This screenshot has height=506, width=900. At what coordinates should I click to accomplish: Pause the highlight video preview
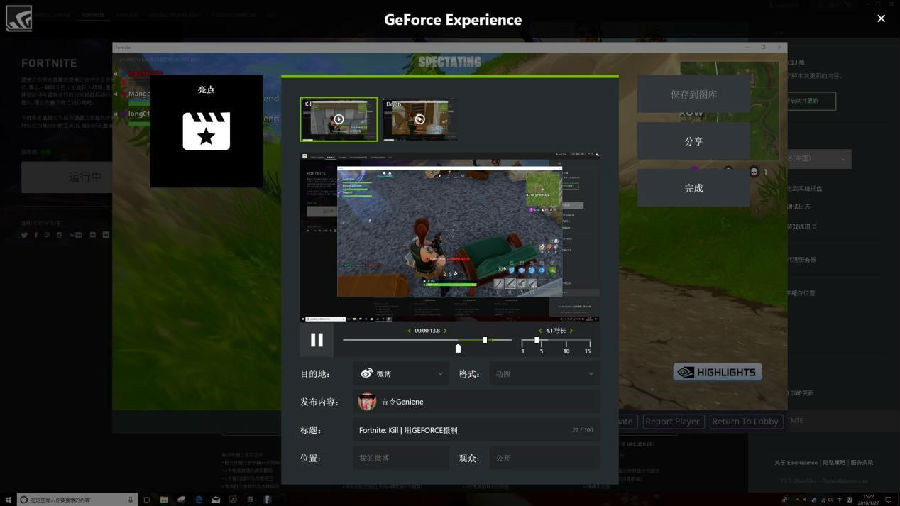pos(316,340)
